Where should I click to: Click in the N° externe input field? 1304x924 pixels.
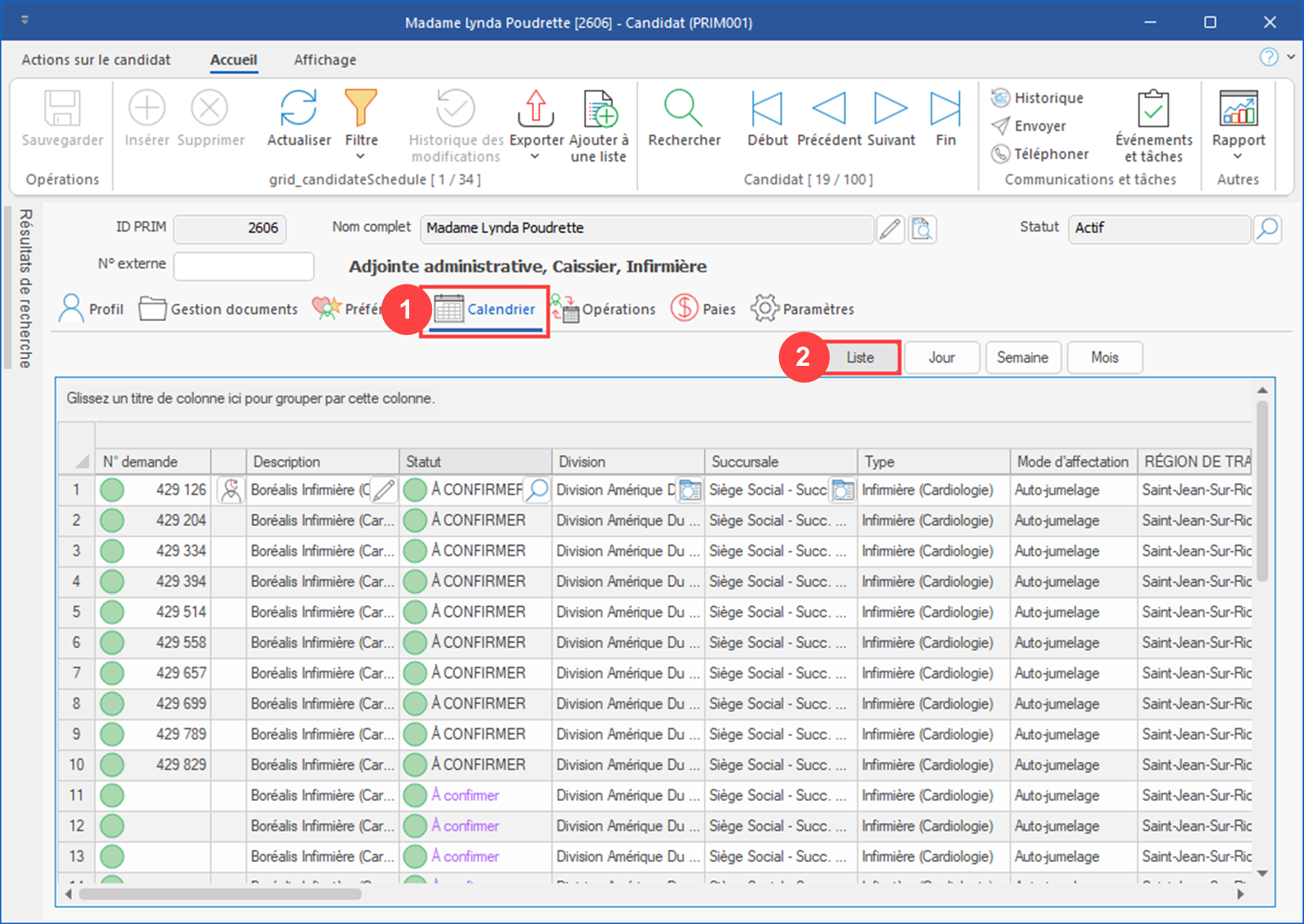click(244, 266)
